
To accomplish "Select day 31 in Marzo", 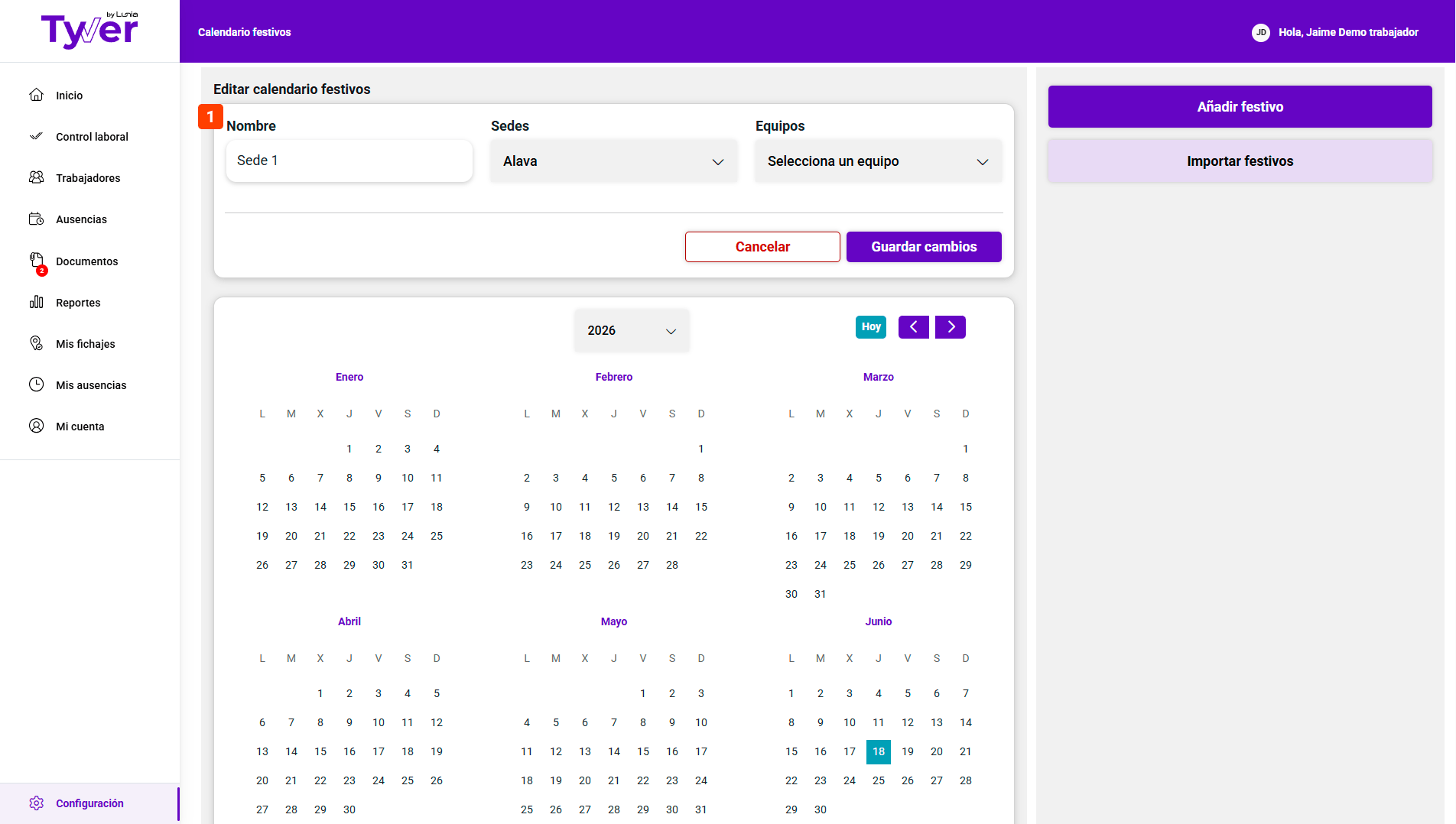I will (x=821, y=594).
